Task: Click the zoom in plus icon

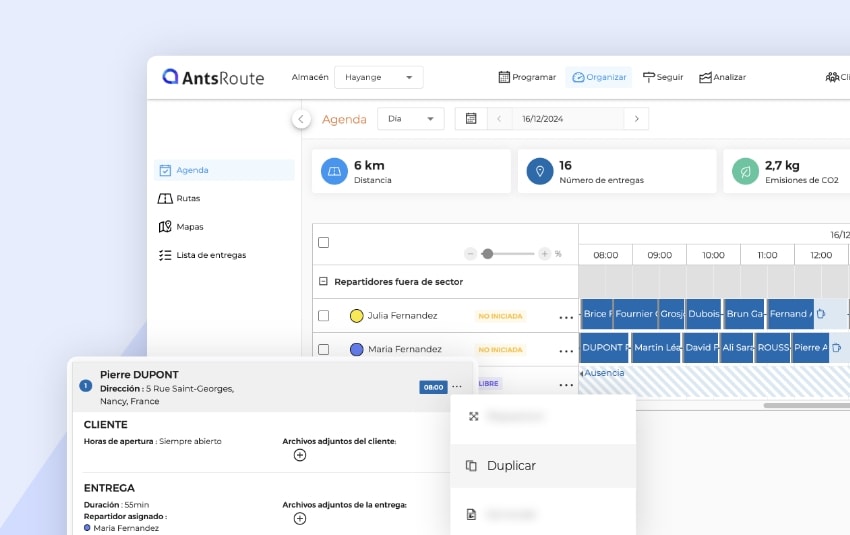Action: [544, 254]
